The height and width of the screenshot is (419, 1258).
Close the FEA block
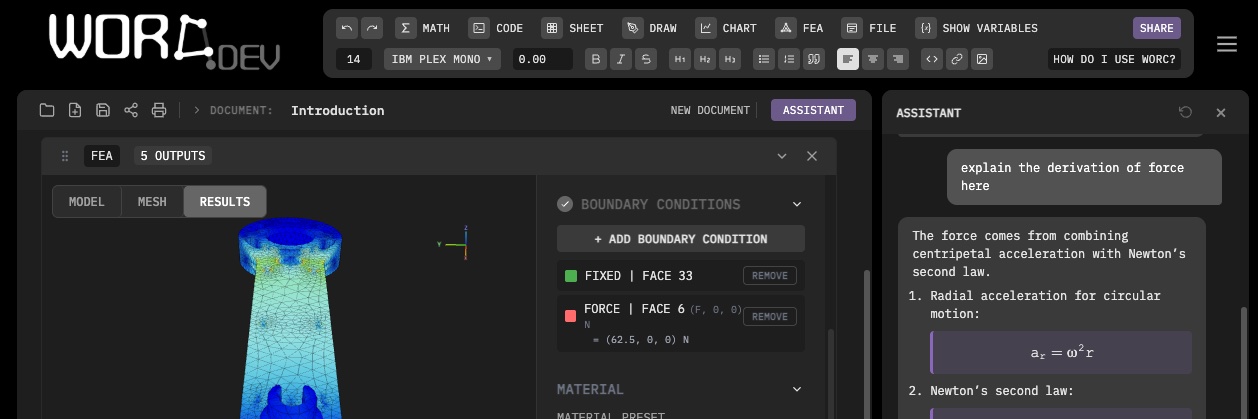click(x=812, y=156)
